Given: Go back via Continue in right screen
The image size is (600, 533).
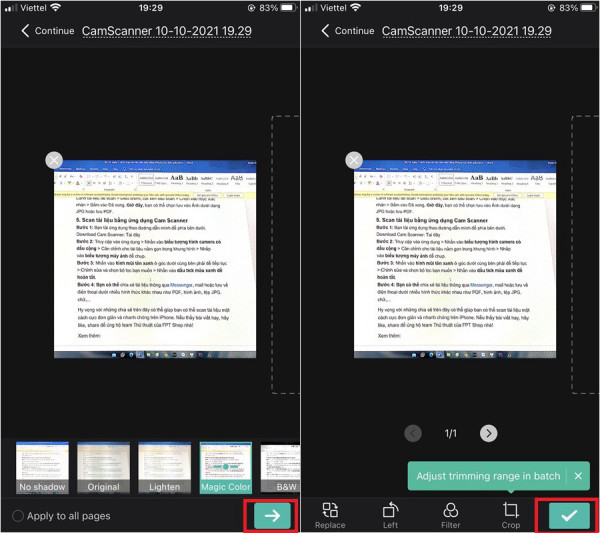Looking at the screenshot, I should click(346, 31).
